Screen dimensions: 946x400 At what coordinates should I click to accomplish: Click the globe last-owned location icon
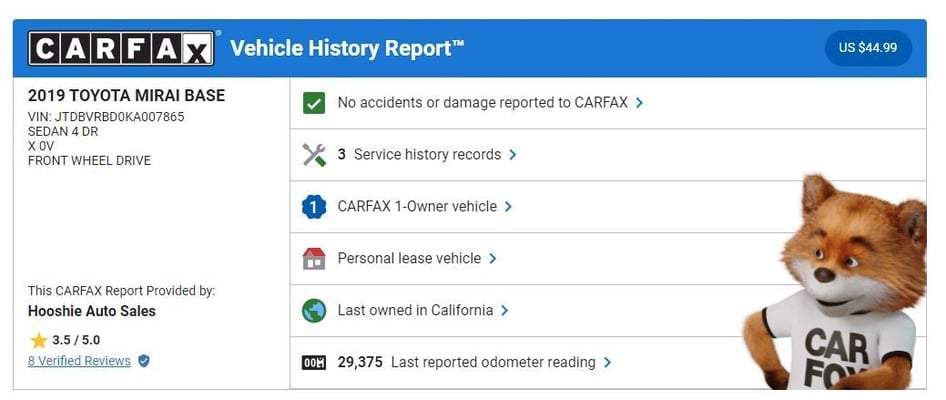314,310
